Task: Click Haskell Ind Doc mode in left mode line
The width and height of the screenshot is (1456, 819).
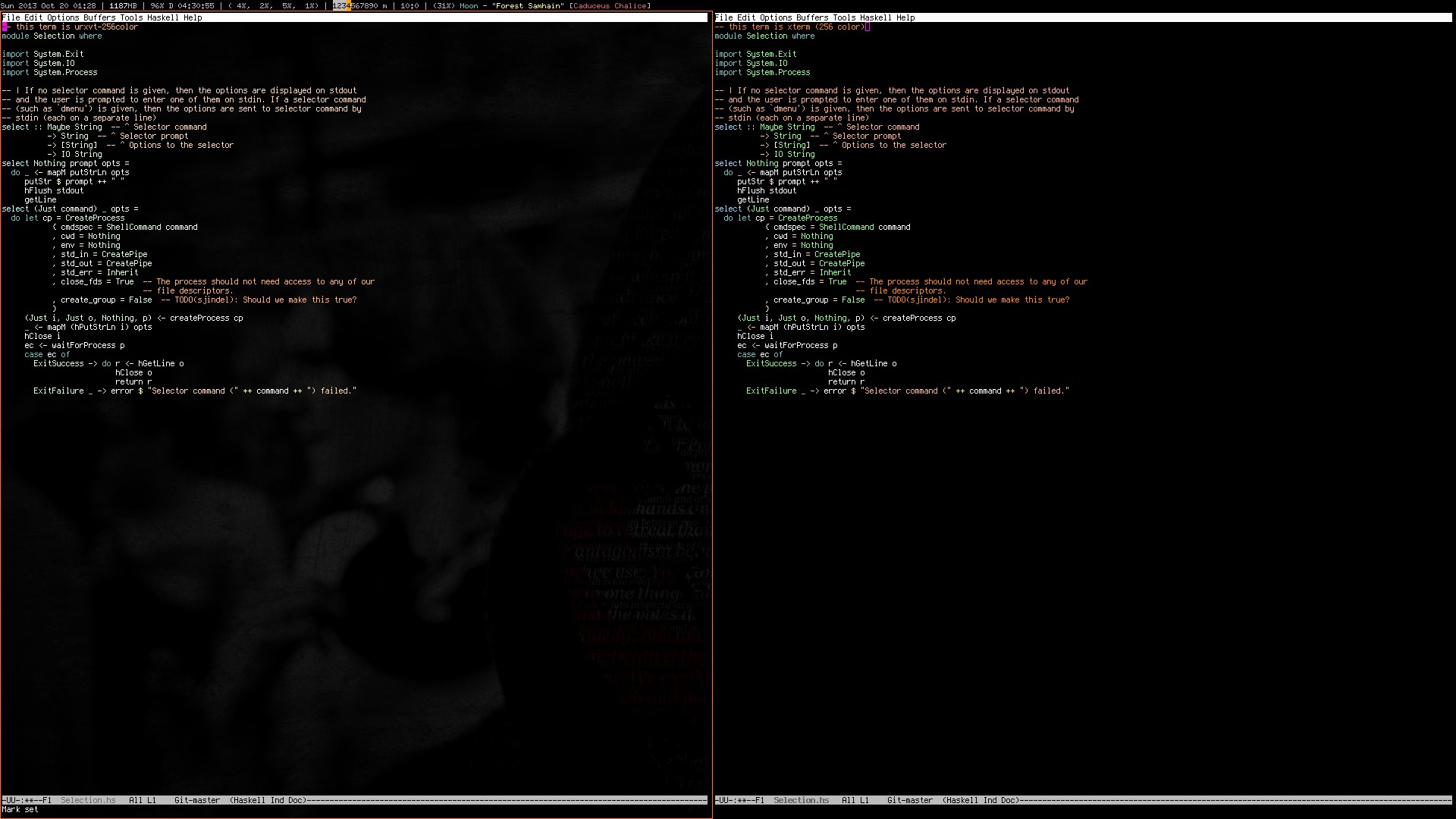Action: pyautogui.click(x=268, y=800)
